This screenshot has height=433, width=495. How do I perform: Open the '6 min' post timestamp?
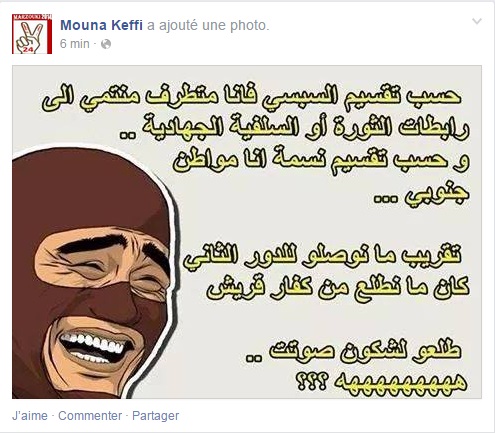[x=75, y=44]
